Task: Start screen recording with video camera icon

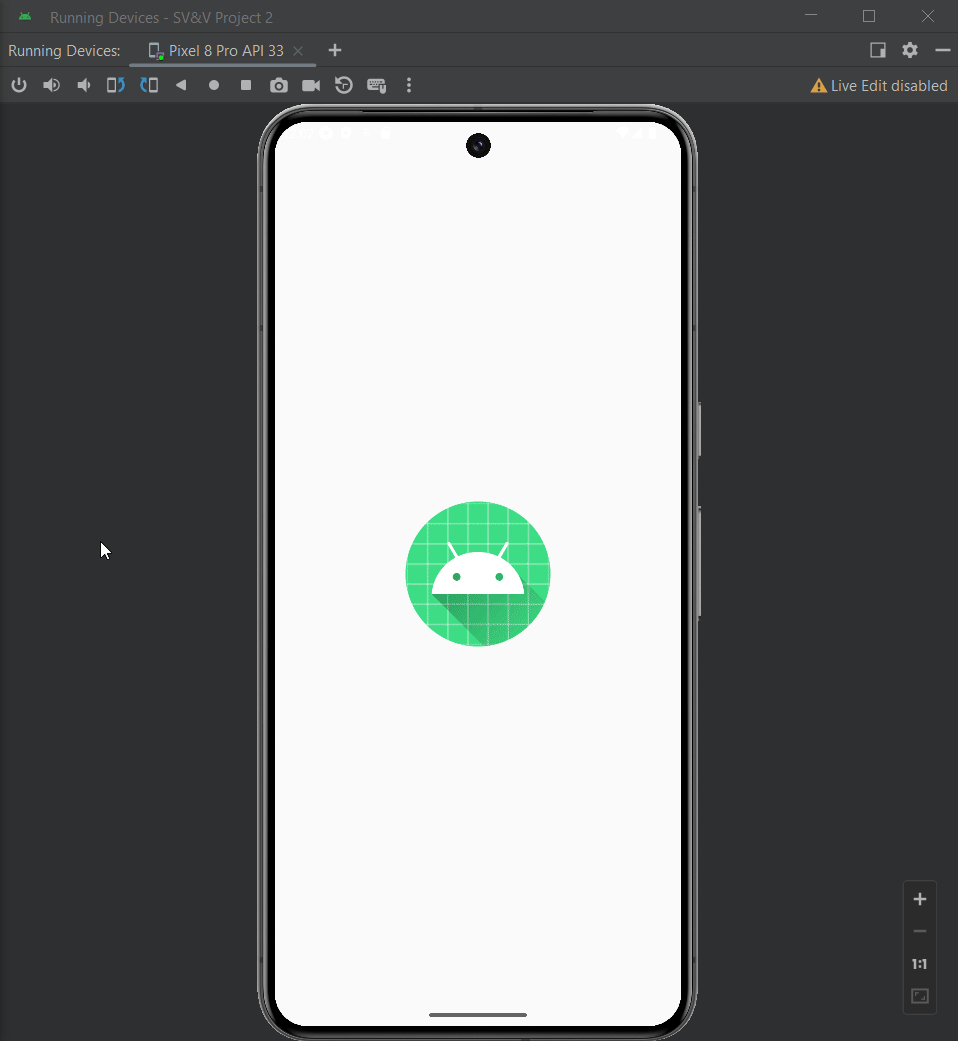Action: [311, 85]
